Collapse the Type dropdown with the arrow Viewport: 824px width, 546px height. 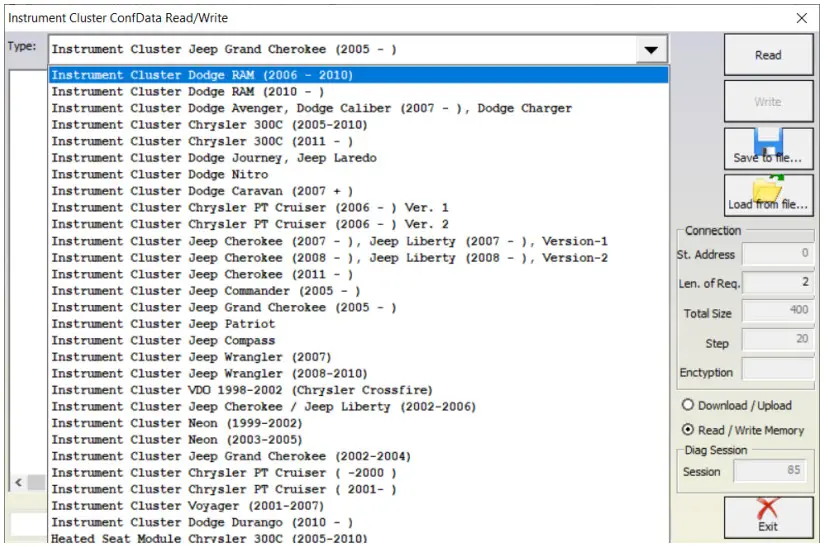[x=651, y=50]
